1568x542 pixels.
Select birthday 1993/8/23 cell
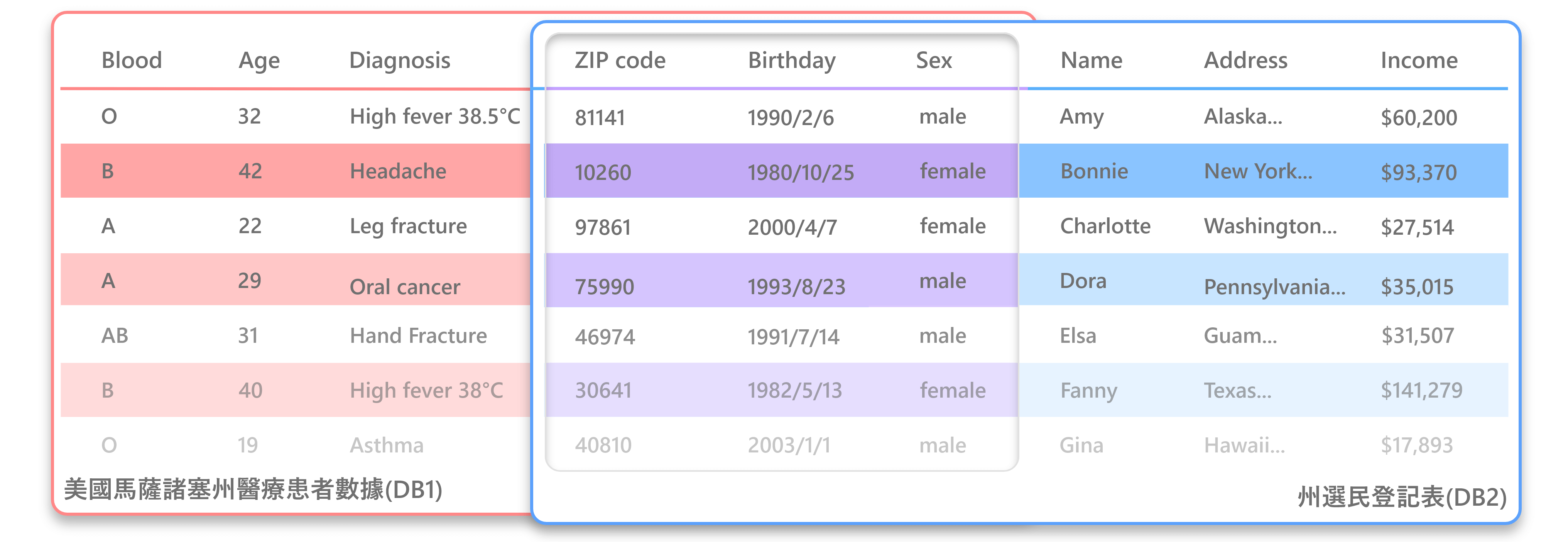796,287
